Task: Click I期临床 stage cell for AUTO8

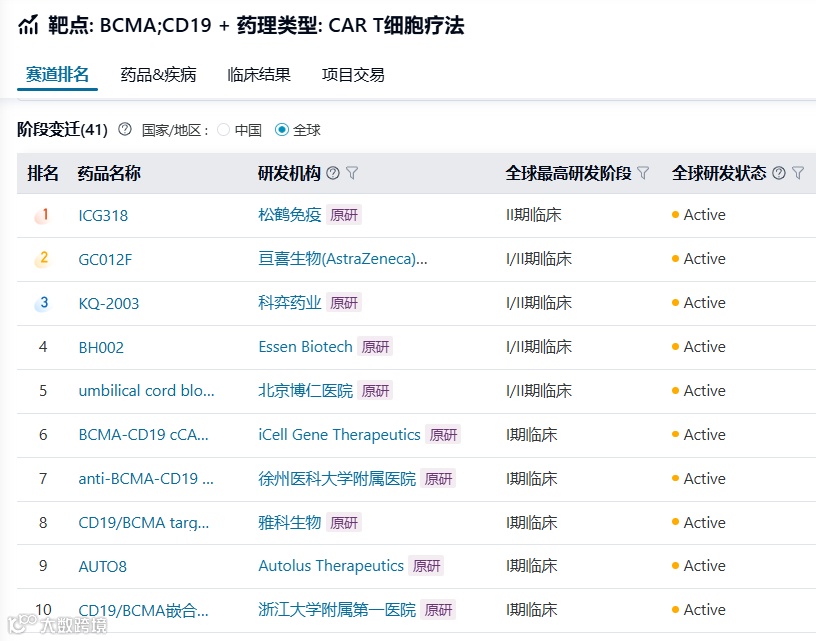Action: 532,566
